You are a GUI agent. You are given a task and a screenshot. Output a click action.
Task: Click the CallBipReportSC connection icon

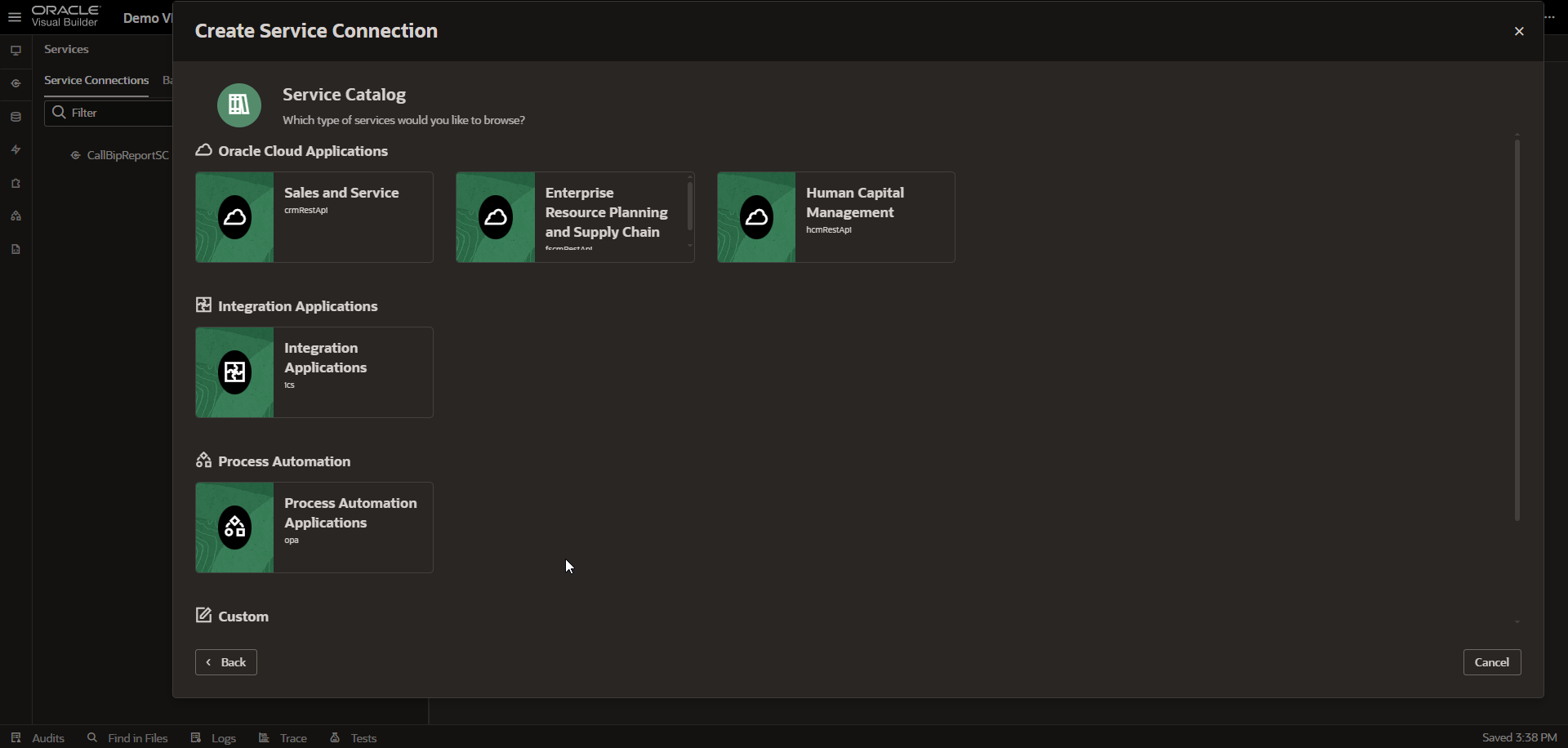pyautogui.click(x=75, y=155)
